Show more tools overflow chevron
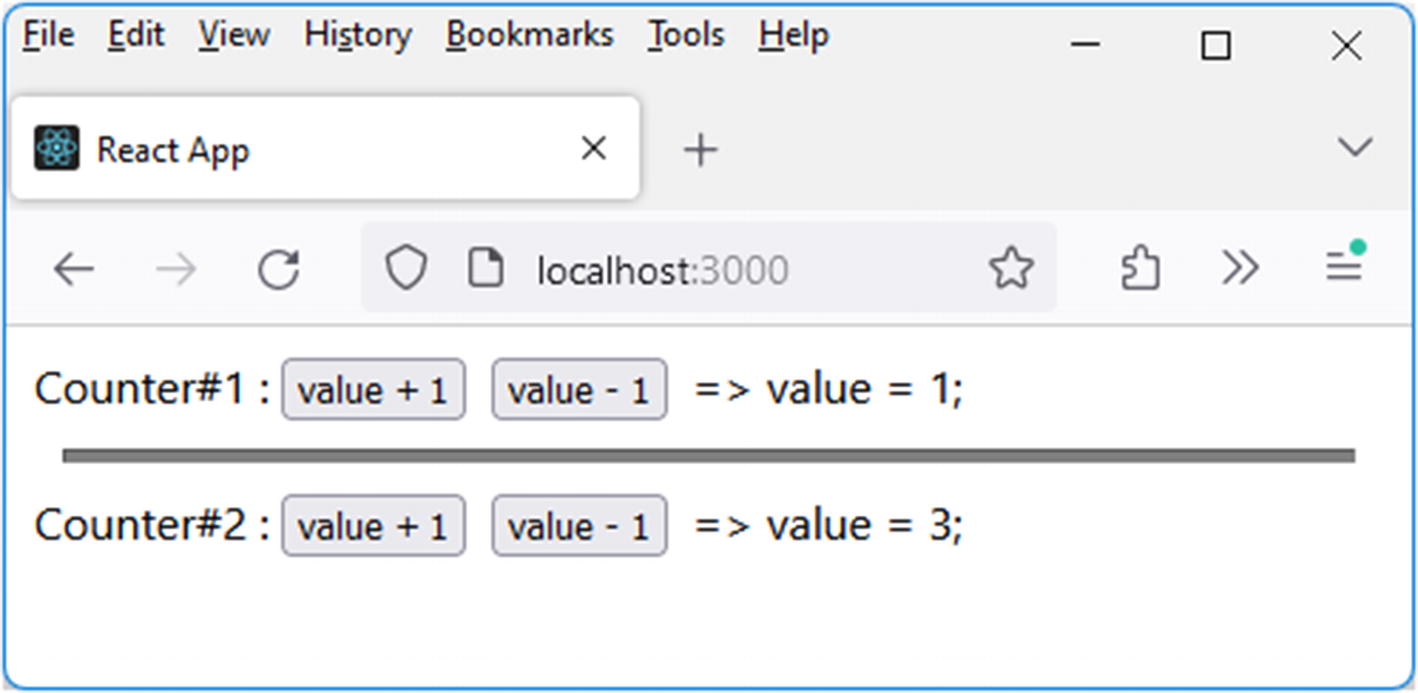This screenshot has width=1418, height=693. tap(1240, 268)
